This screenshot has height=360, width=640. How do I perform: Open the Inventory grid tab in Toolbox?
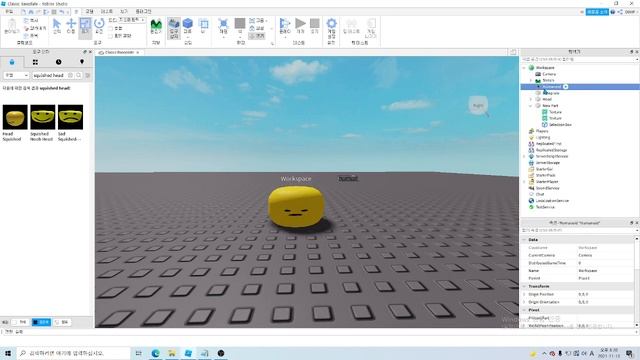tap(35, 62)
